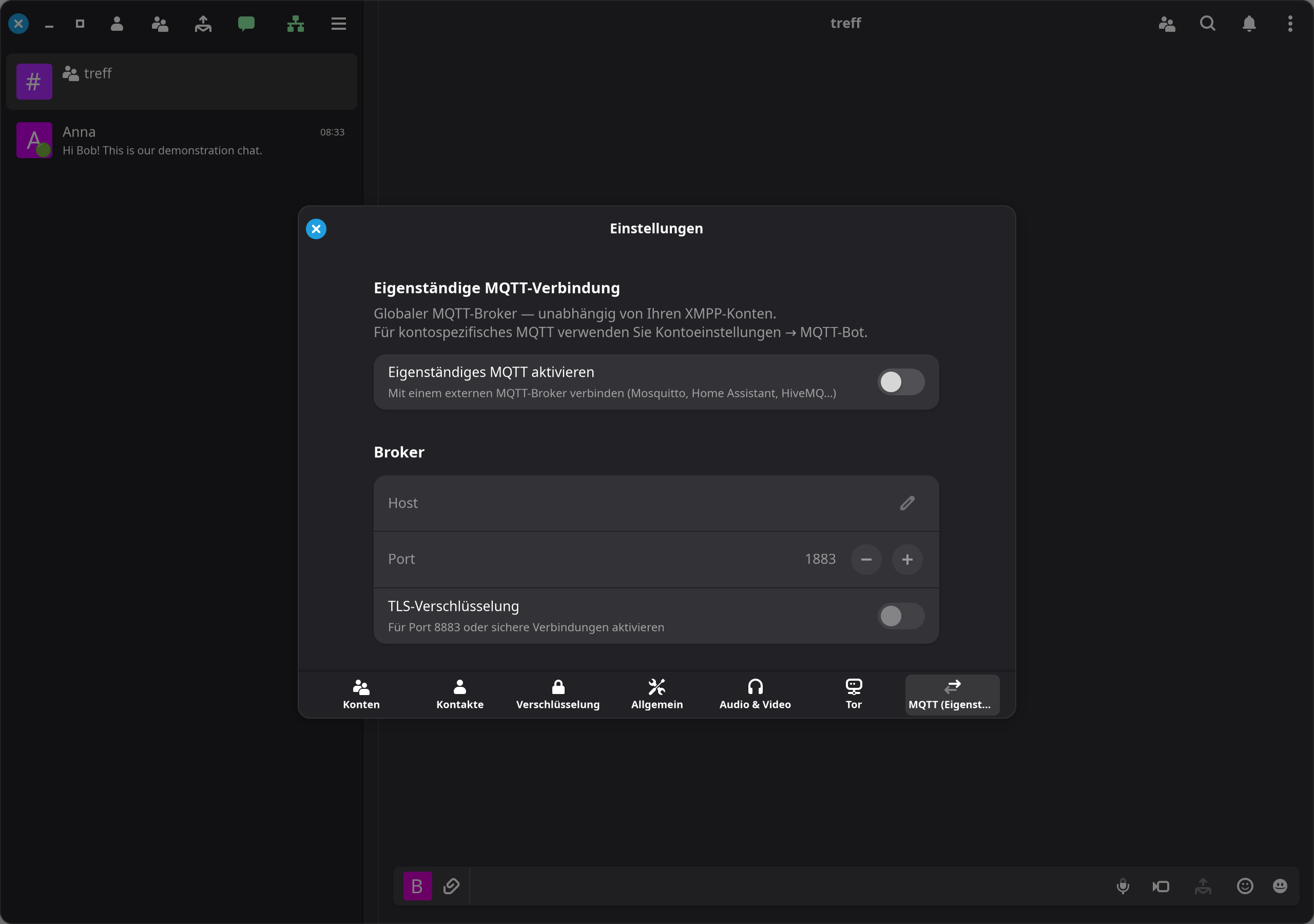Decrease the Port value with minus

click(x=866, y=560)
